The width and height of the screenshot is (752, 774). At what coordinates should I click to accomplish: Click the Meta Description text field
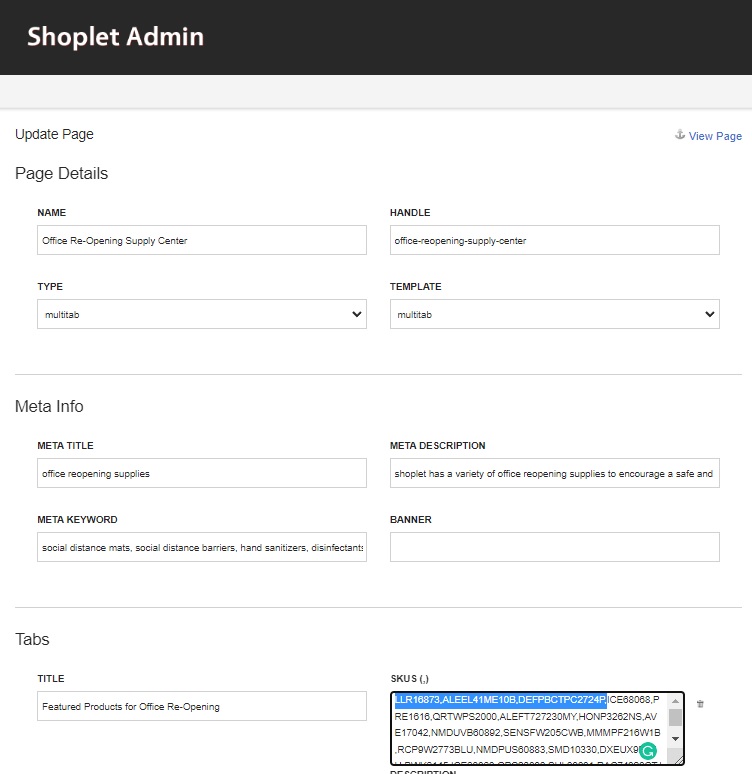[x=554, y=473]
